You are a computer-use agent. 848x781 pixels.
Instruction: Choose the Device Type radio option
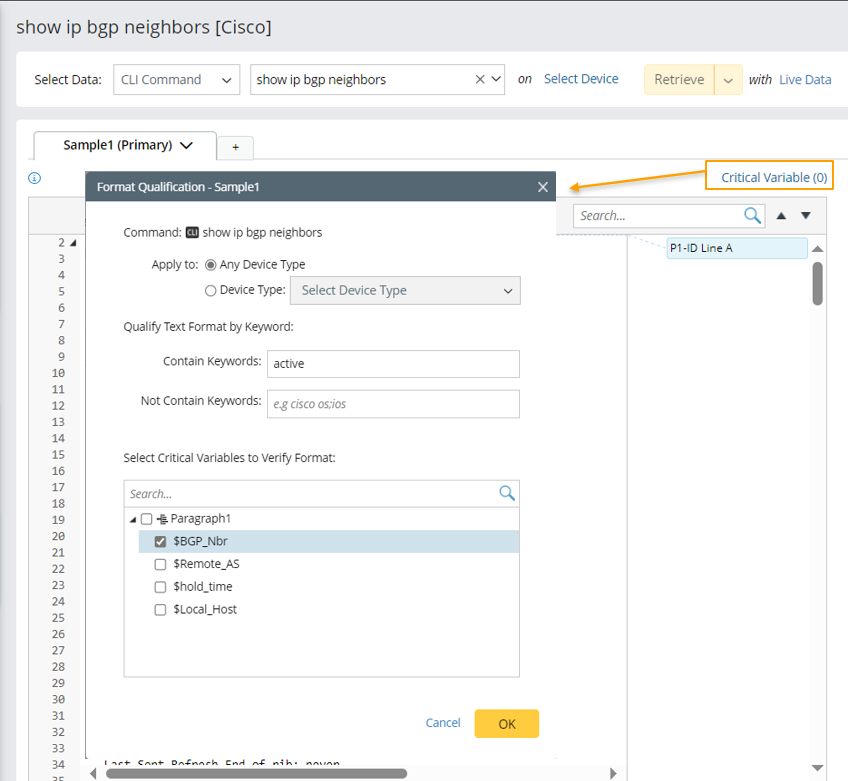210,291
